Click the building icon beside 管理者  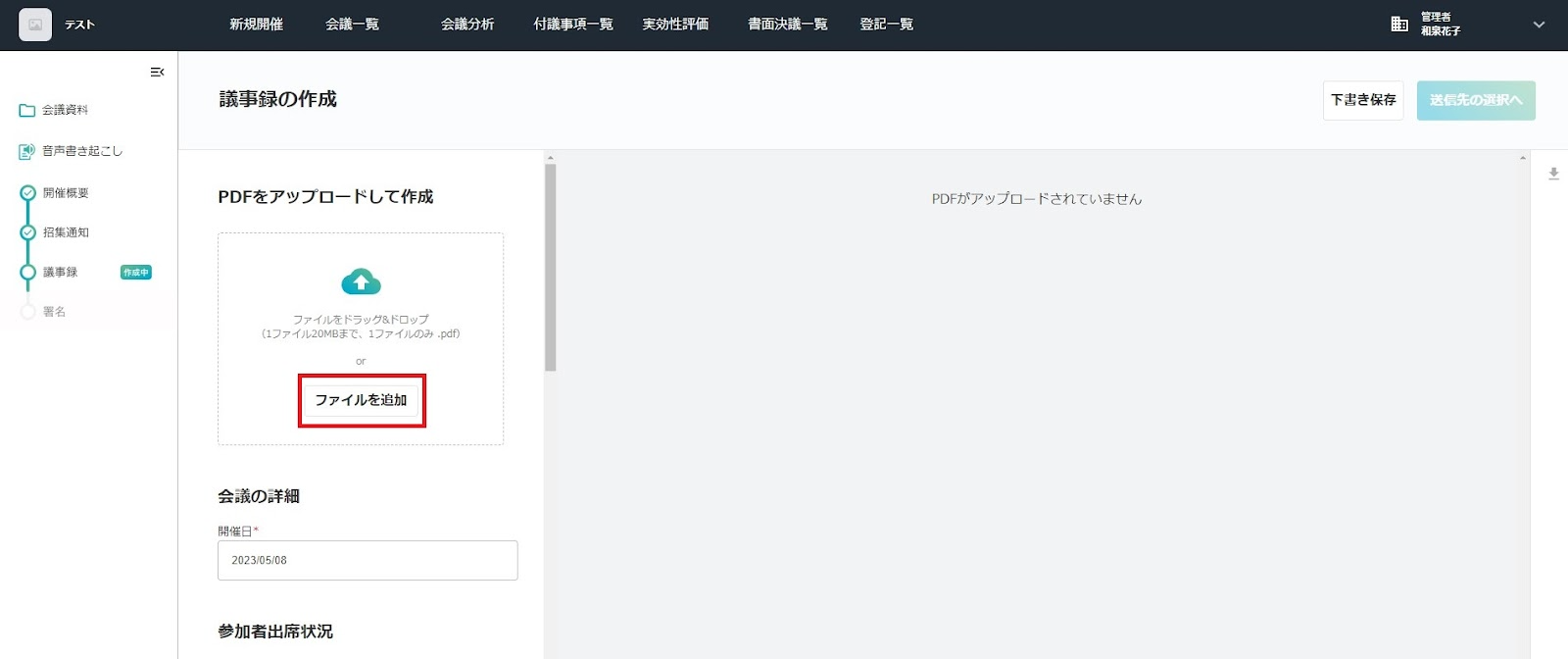tap(1399, 25)
